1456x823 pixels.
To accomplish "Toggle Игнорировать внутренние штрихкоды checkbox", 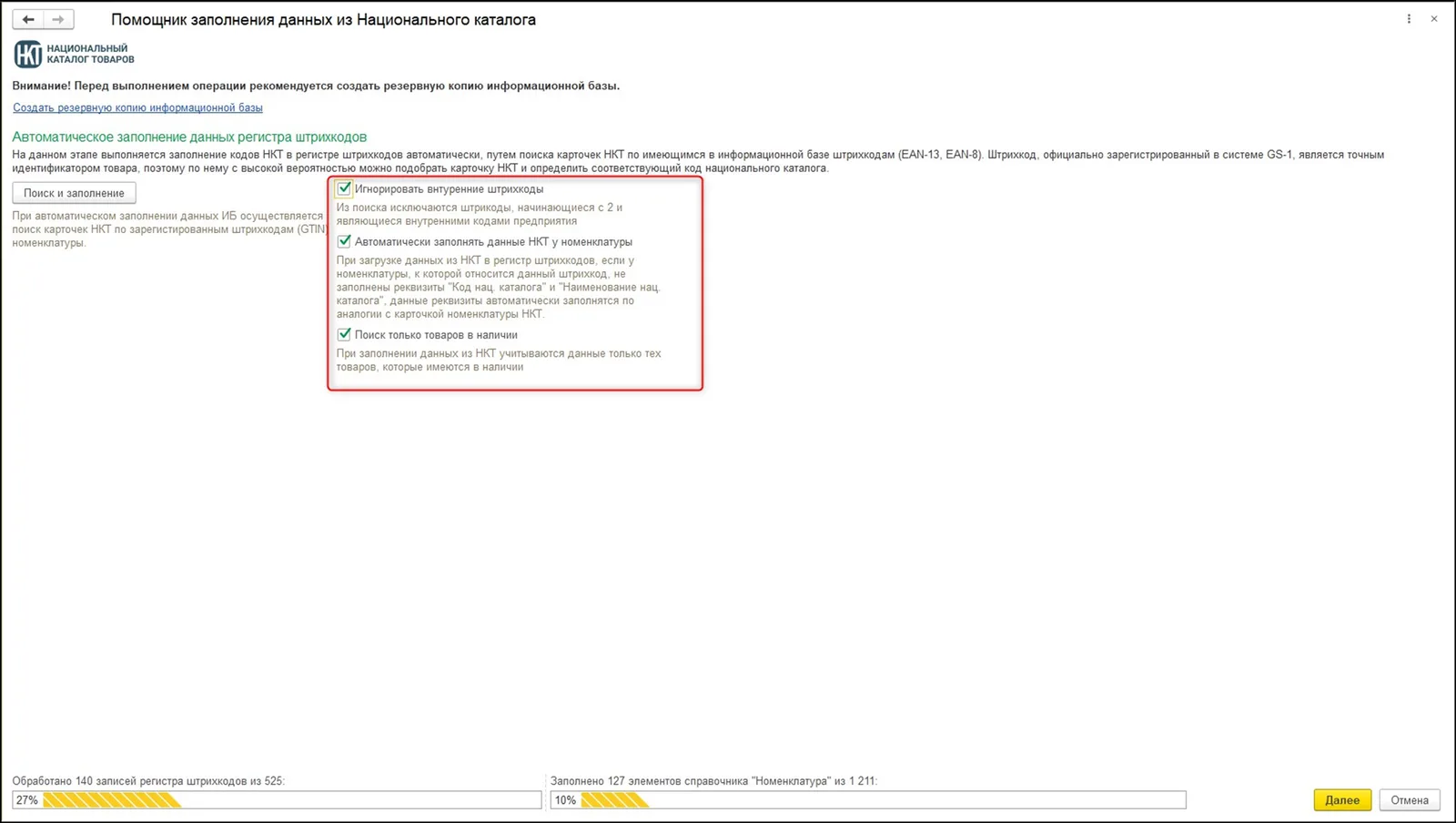I will point(344,188).
